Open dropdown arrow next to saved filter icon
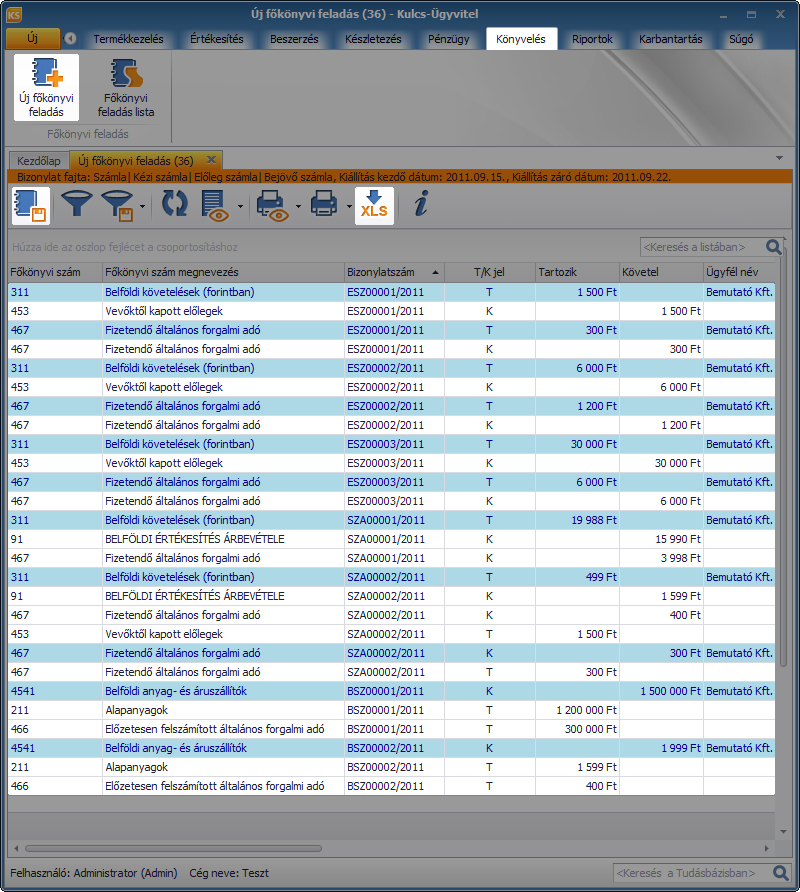 (x=142, y=207)
